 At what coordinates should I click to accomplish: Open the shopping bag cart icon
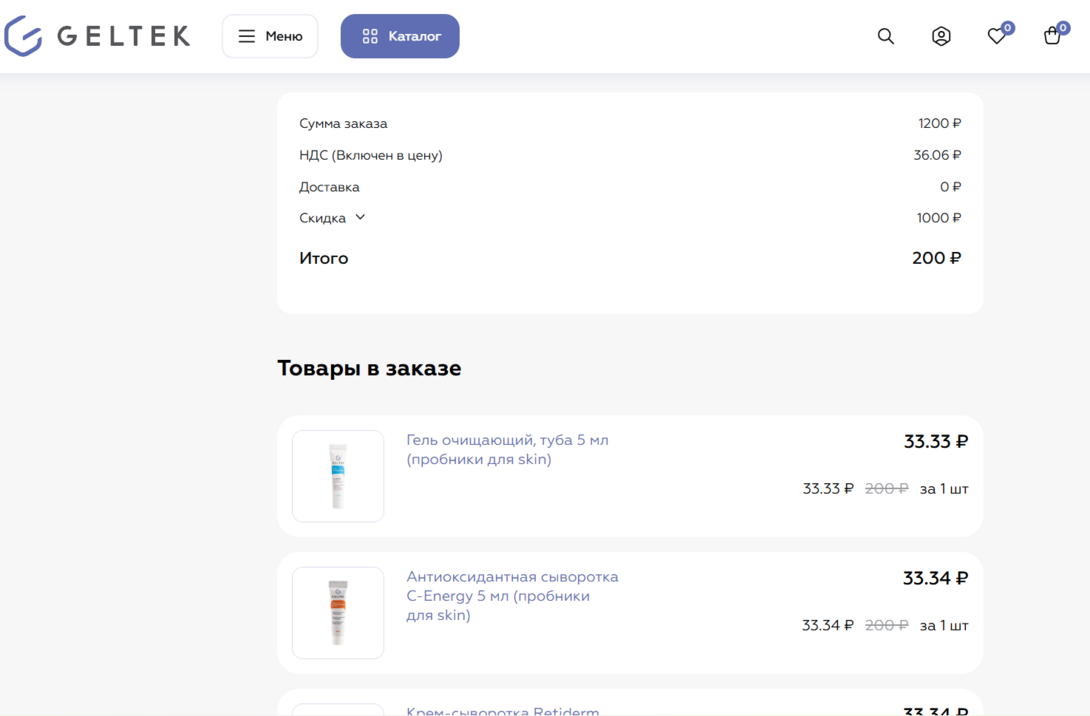pos(1052,36)
